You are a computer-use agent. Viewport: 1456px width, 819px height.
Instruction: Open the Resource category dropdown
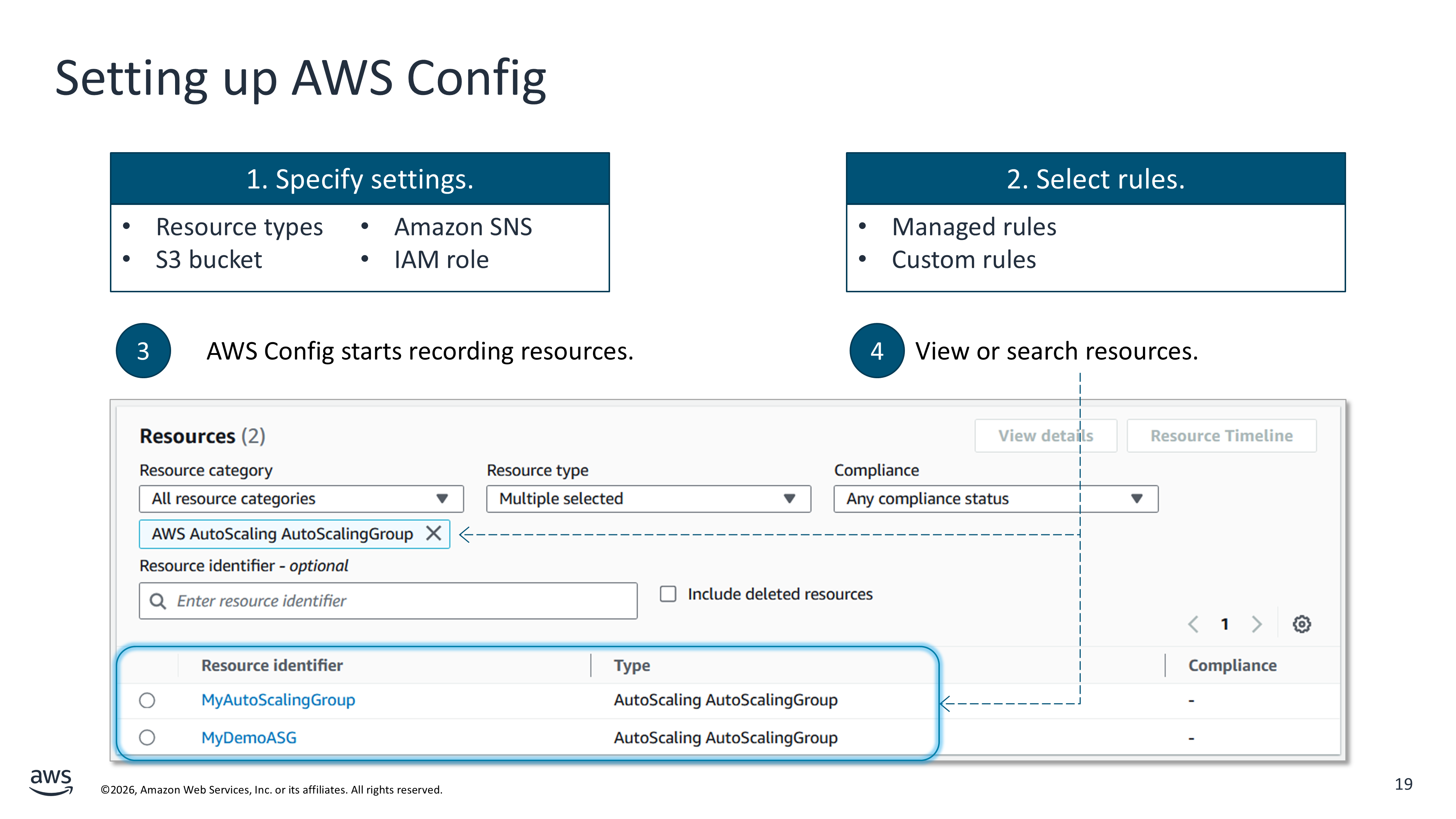pos(301,499)
